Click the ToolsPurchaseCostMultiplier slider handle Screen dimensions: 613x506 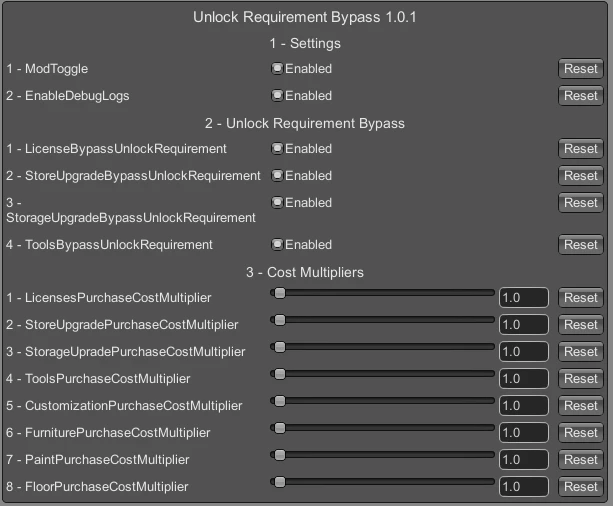280,374
